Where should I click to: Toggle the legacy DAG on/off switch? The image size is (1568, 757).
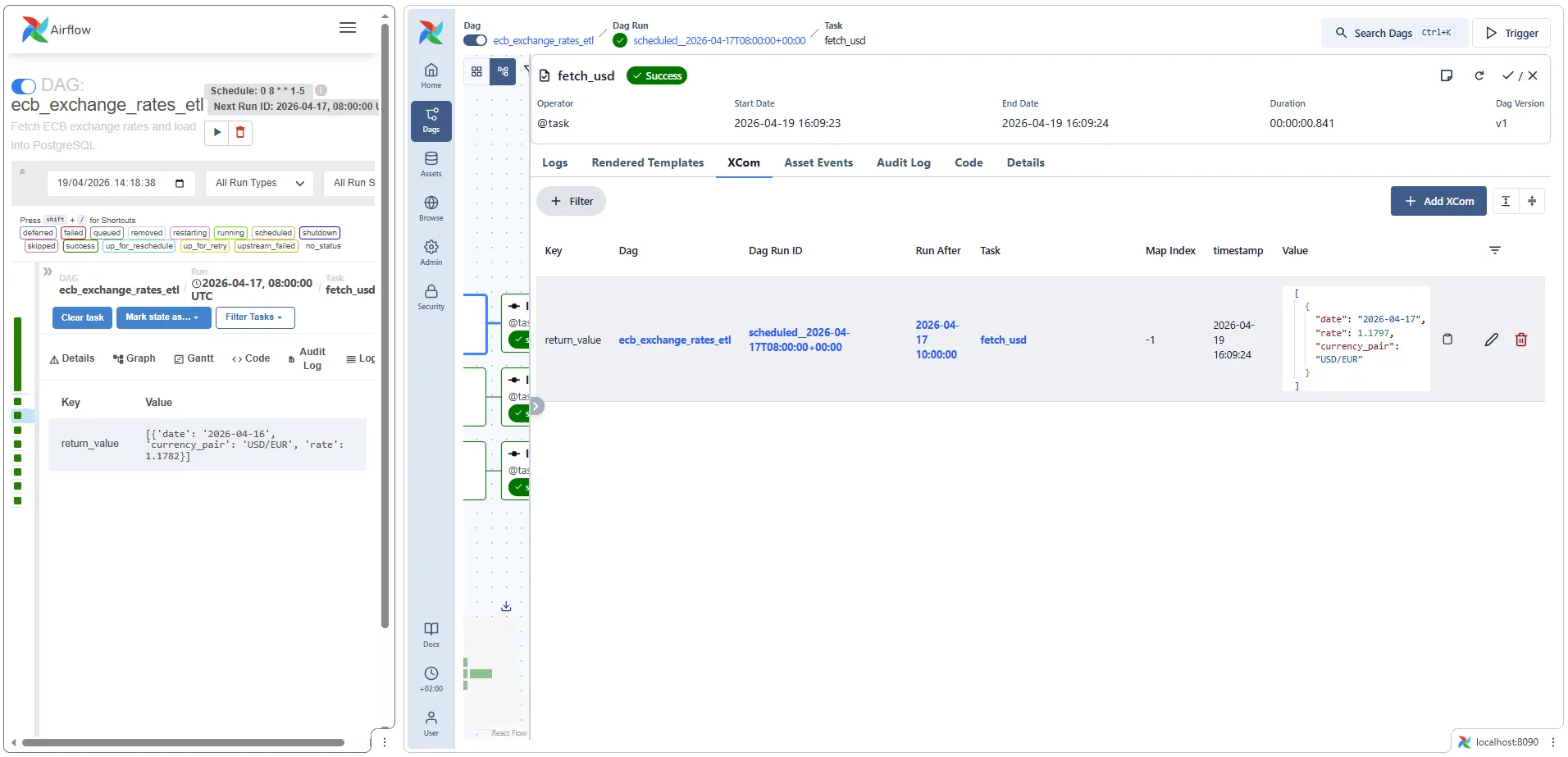click(24, 86)
